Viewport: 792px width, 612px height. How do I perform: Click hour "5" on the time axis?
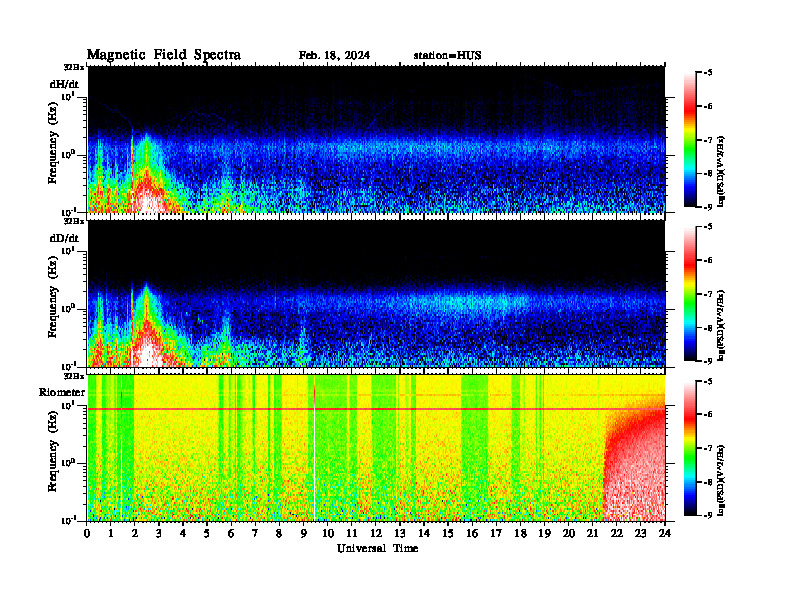(207, 533)
